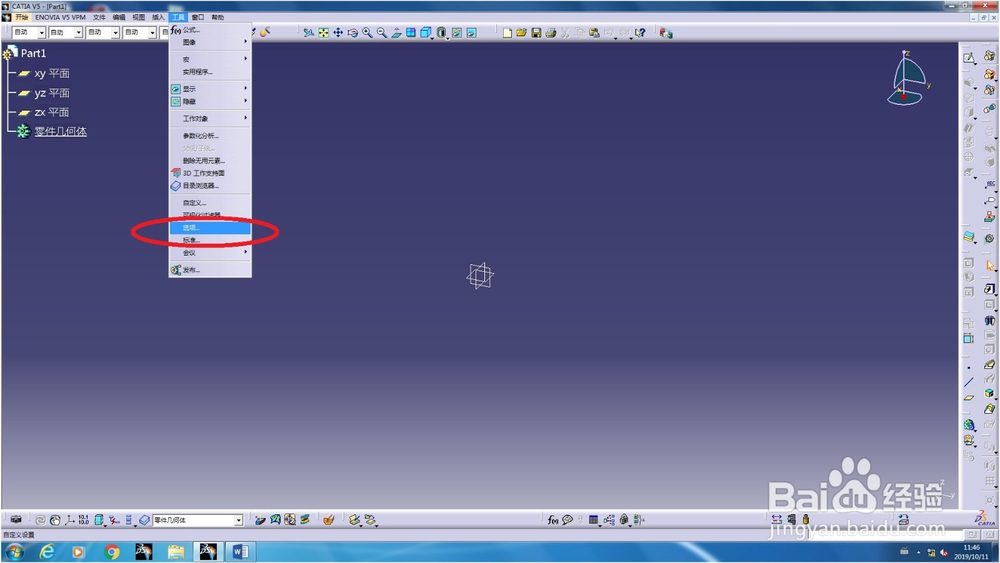Expand 显示 show submenu
This screenshot has width=1000, height=563.
[210, 89]
